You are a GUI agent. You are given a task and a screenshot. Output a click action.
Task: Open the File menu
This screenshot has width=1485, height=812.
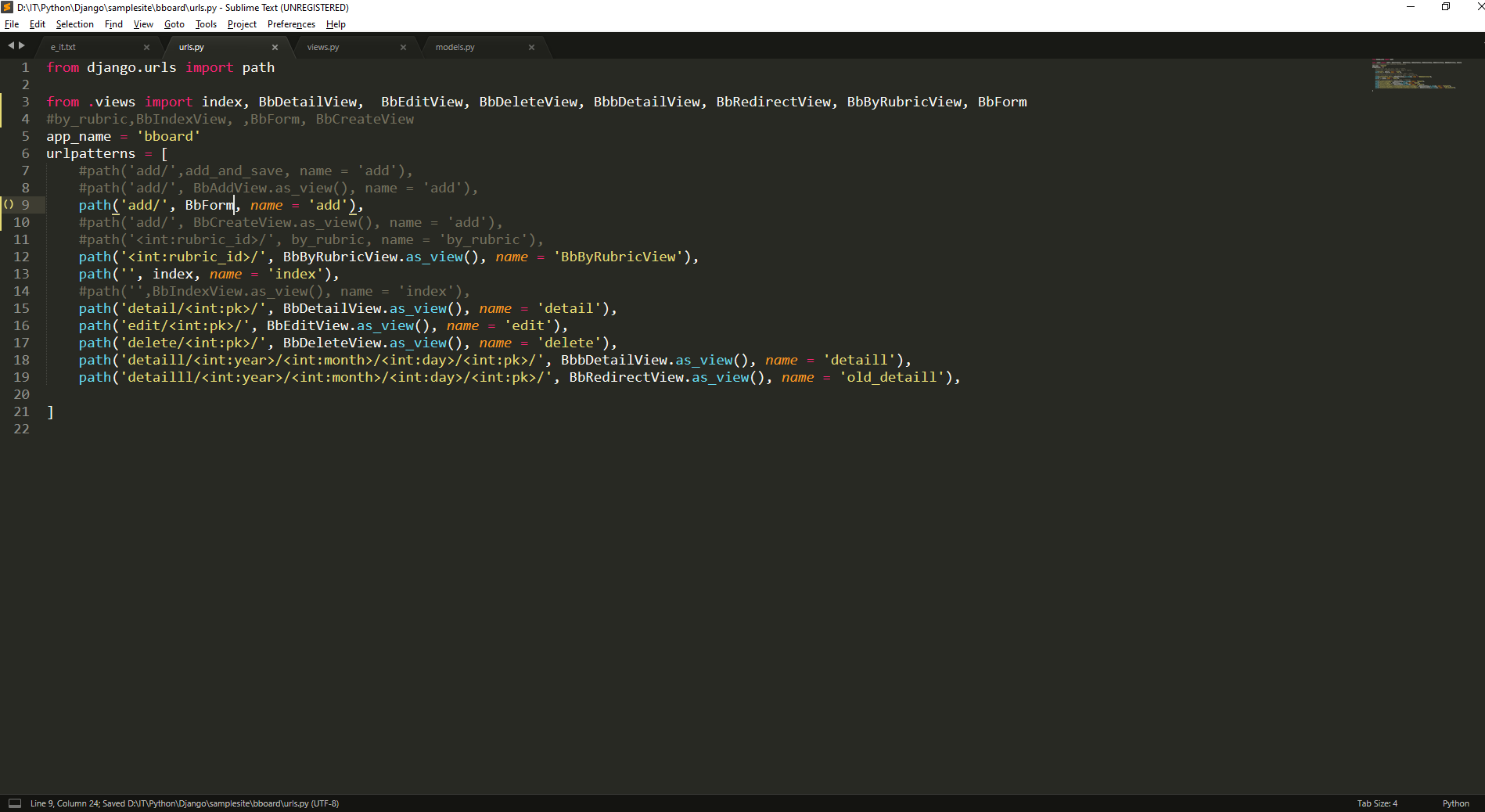click(x=12, y=24)
